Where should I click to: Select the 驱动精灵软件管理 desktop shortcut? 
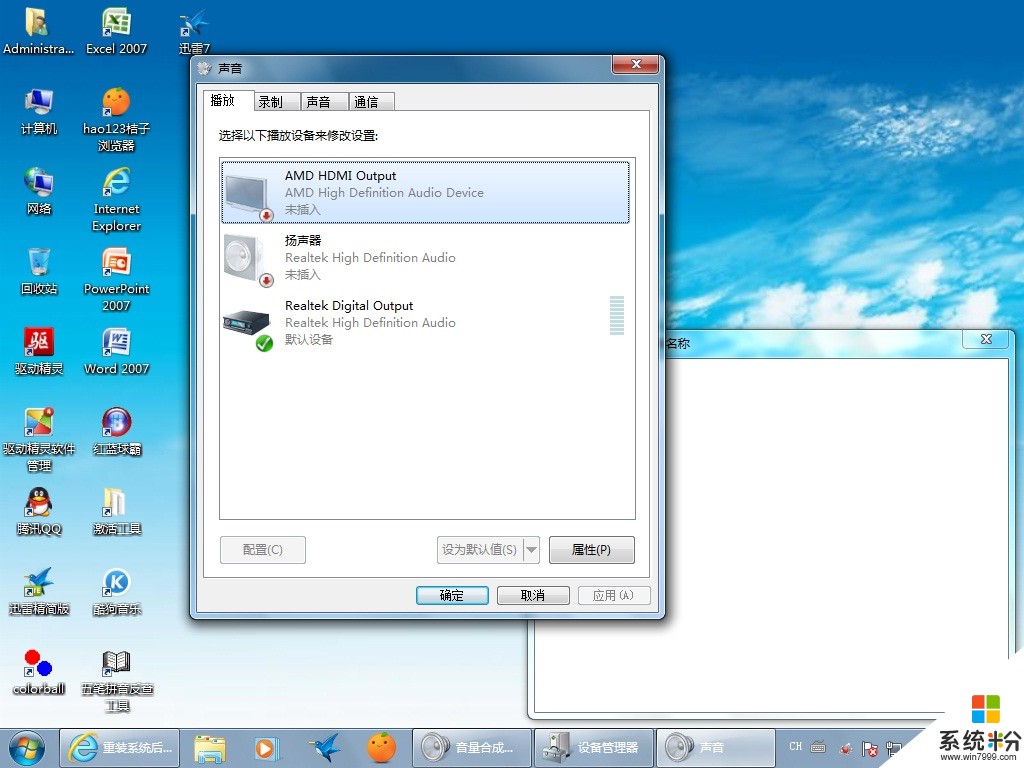click(39, 439)
